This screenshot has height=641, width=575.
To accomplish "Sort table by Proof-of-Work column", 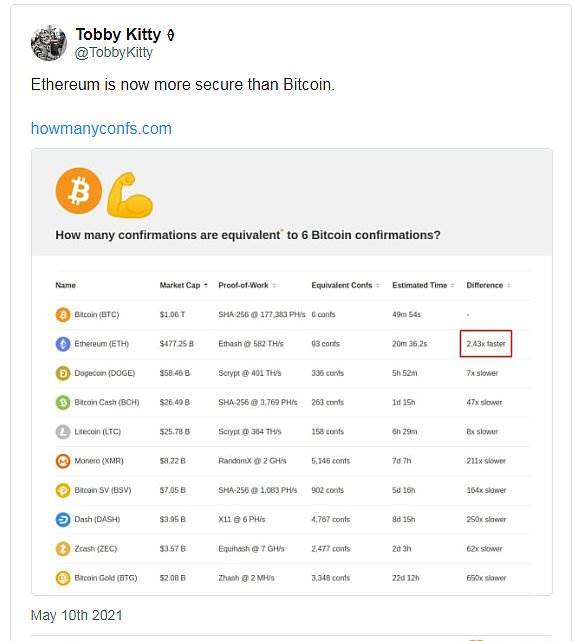I will click(247, 285).
